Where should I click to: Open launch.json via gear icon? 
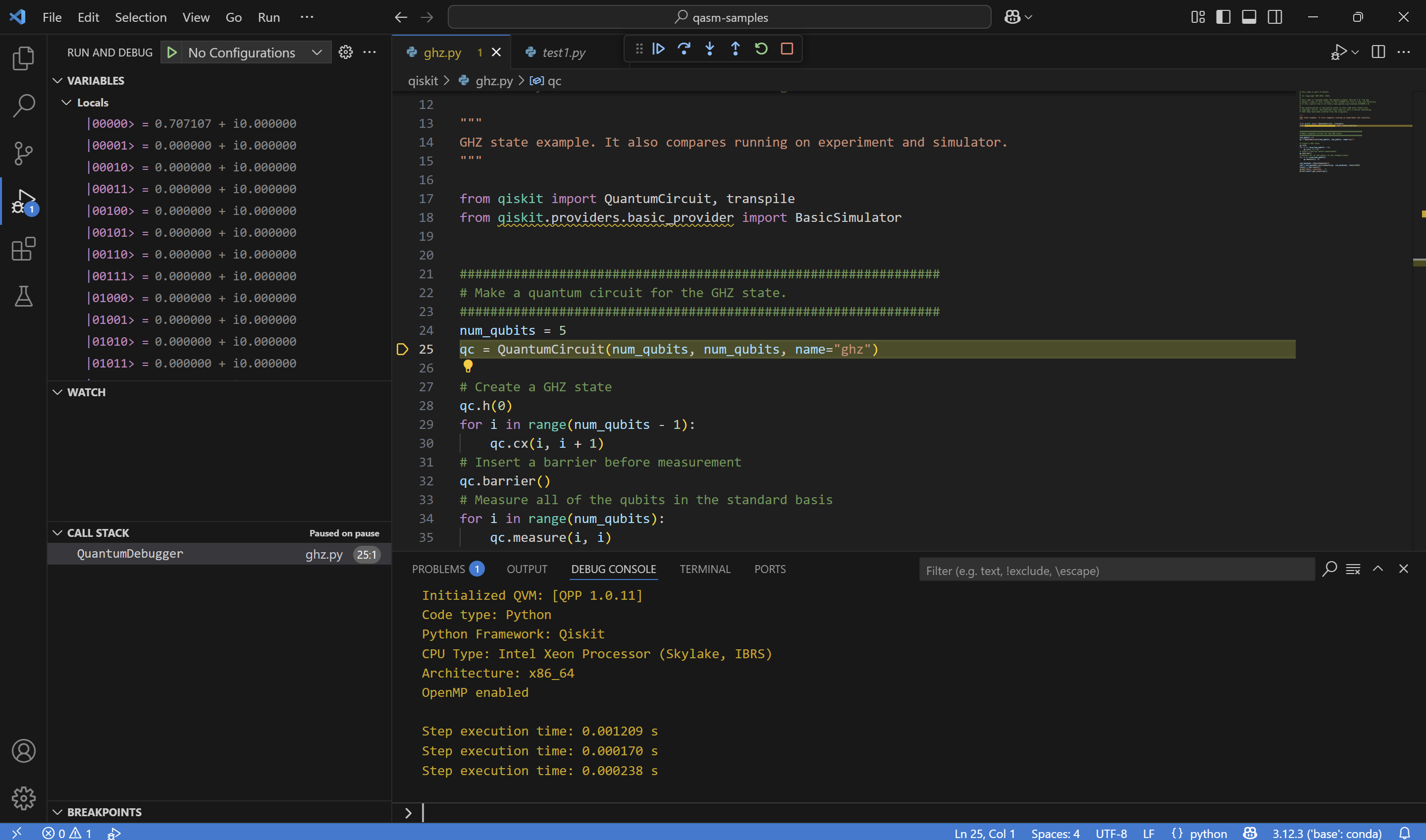345,52
